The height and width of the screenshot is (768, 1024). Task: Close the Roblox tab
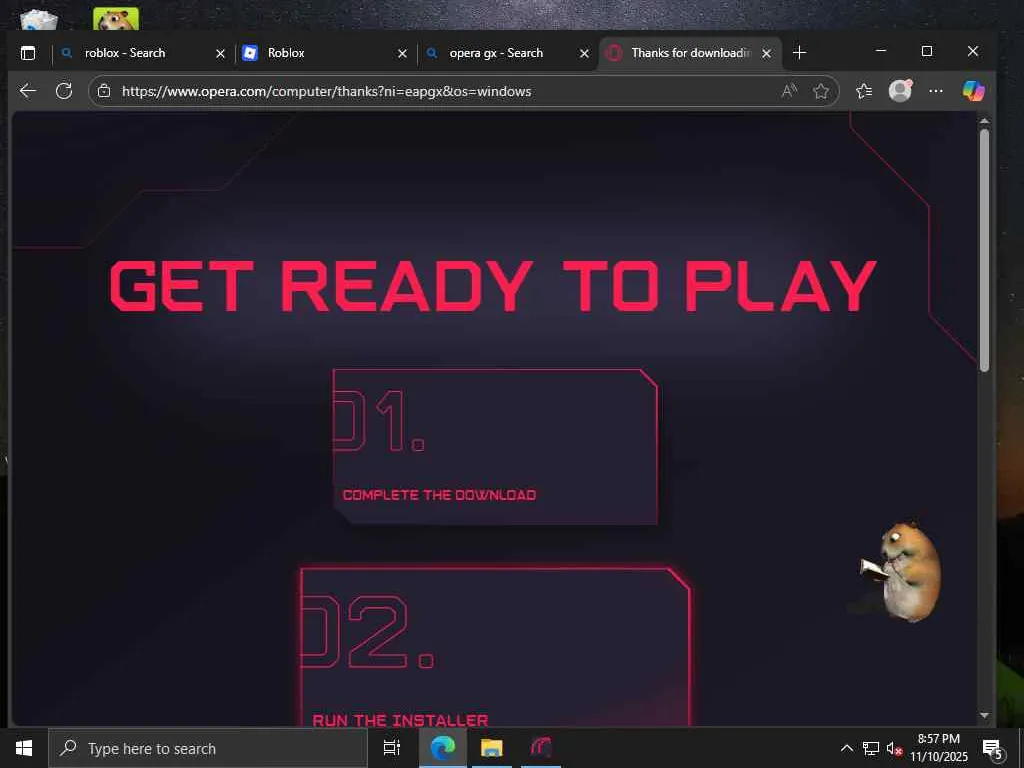click(x=402, y=54)
